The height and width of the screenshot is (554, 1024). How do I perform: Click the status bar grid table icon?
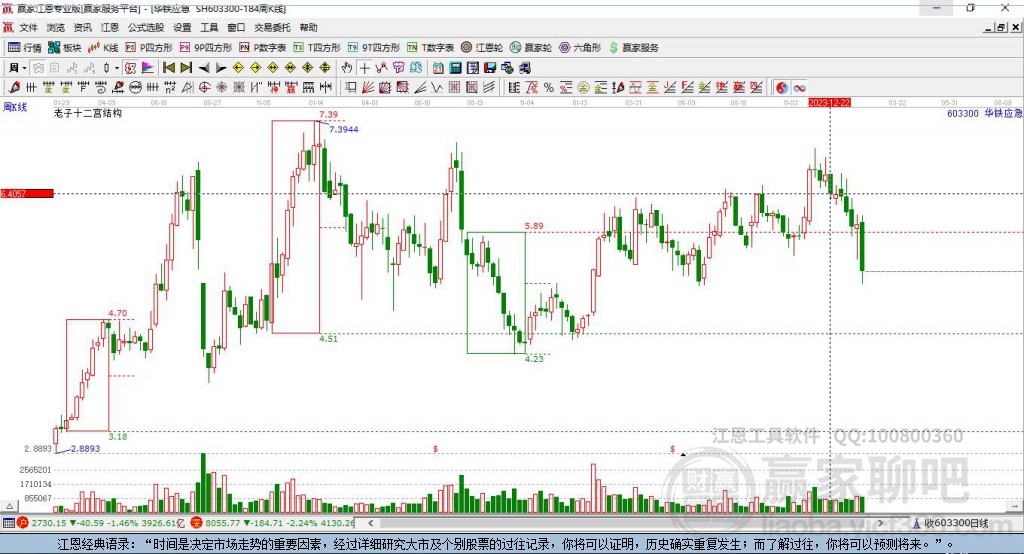coord(8,523)
